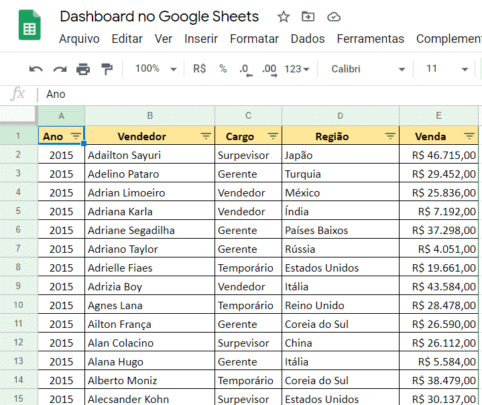Apply R$ currency format
This screenshot has height=405, width=482.
tap(199, 69)
